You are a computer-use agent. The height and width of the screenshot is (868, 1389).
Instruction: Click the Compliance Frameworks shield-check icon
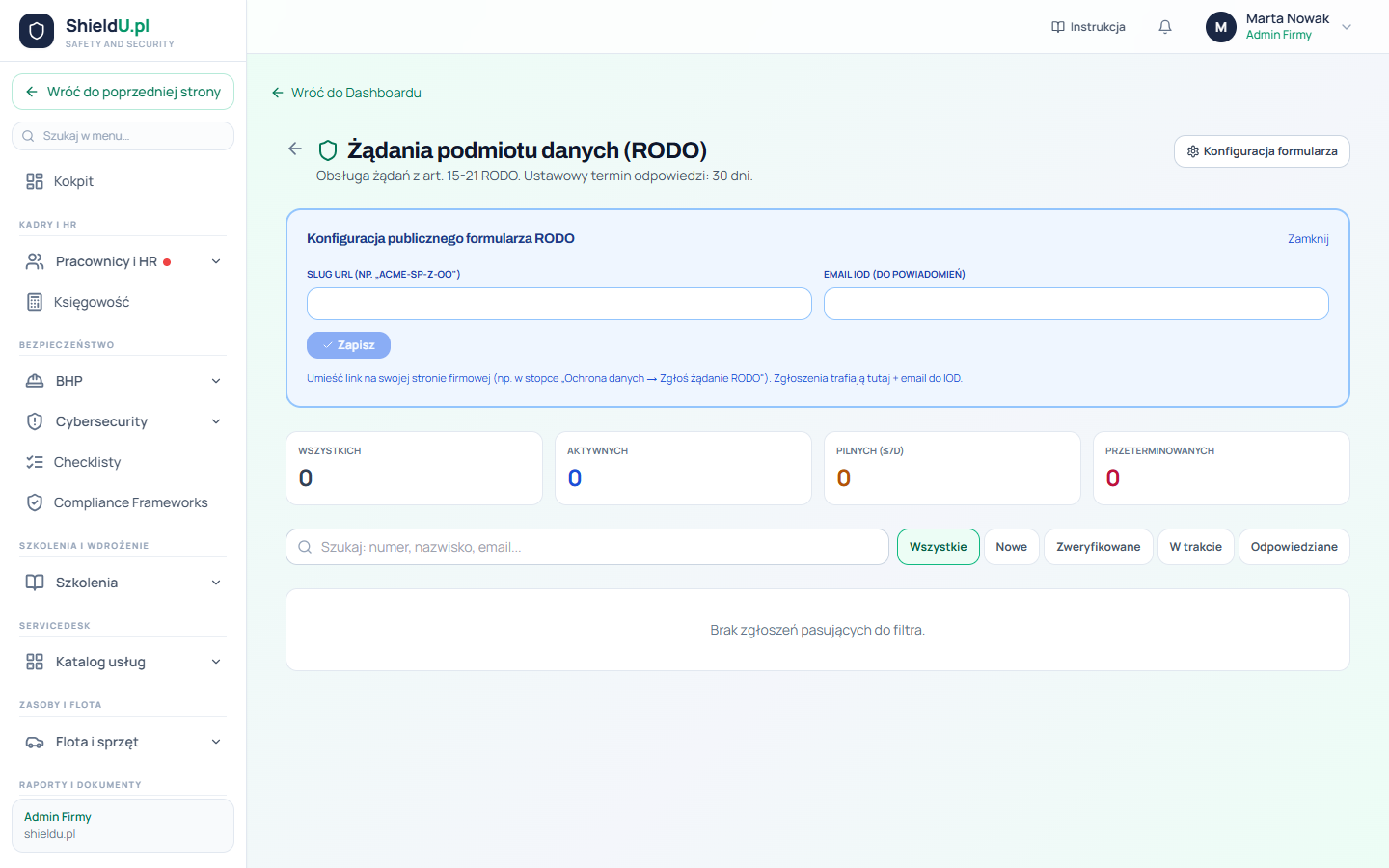tap(35, 502)
